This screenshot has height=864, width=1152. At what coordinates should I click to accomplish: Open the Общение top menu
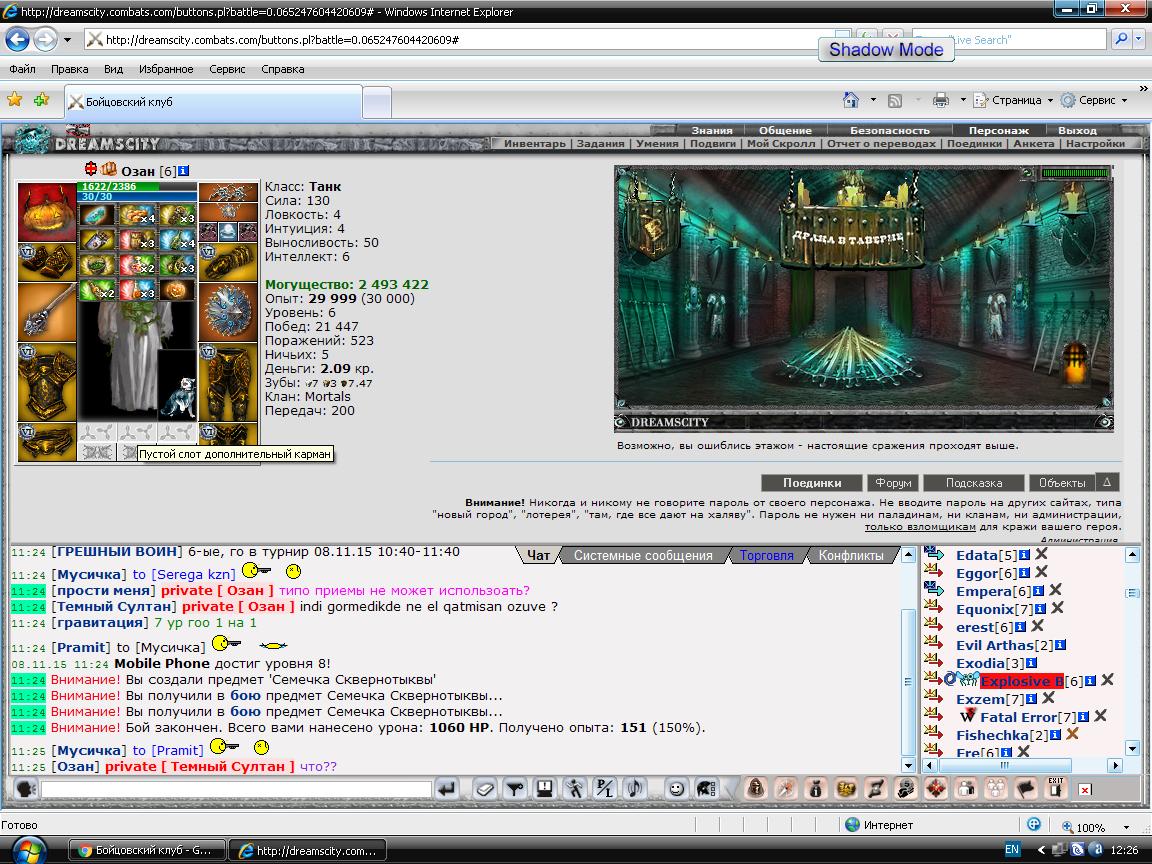pyautogui.click(x=785, y=130)
